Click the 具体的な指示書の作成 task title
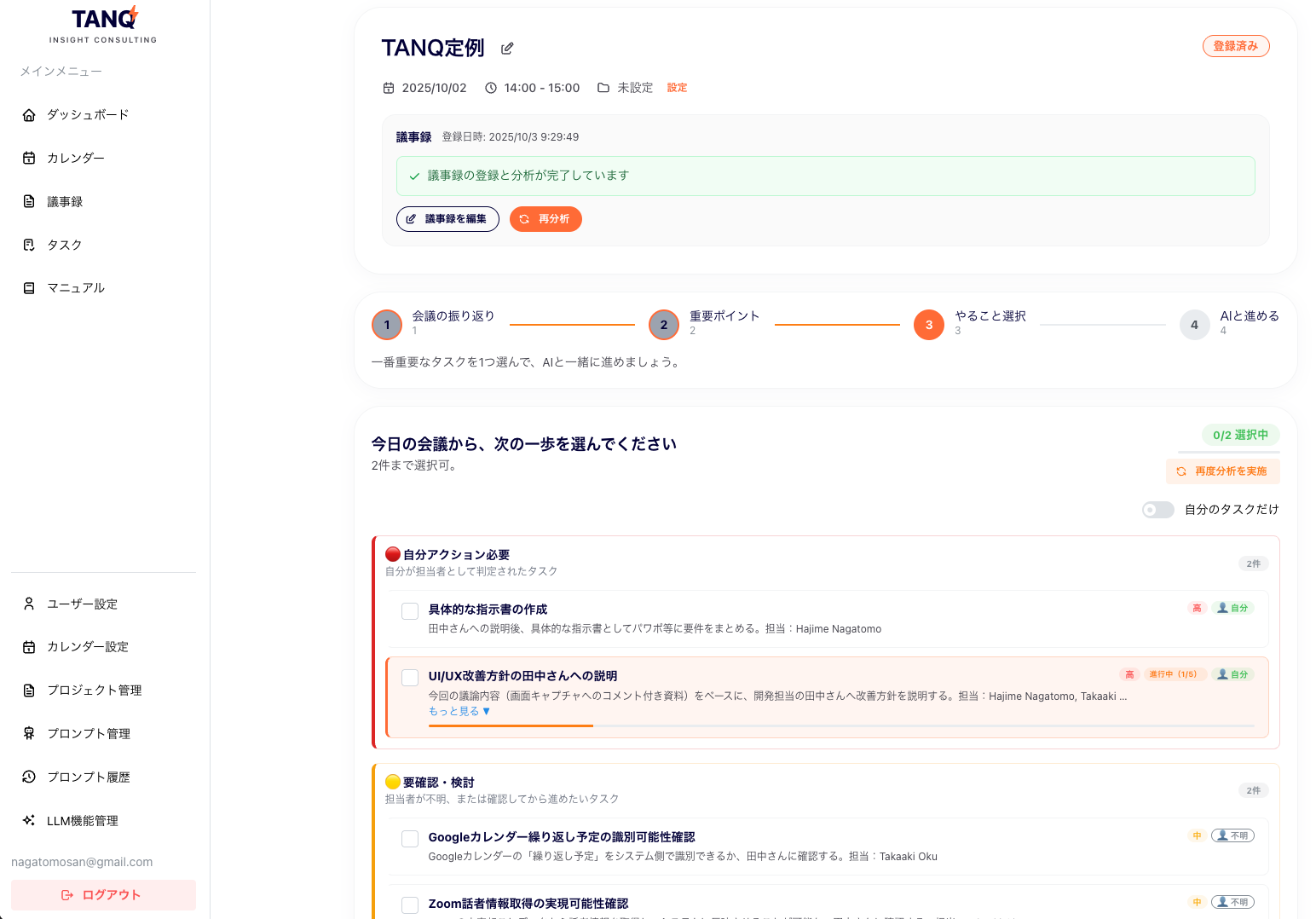This screenshot has height=919, width=1316. (488, 610)
